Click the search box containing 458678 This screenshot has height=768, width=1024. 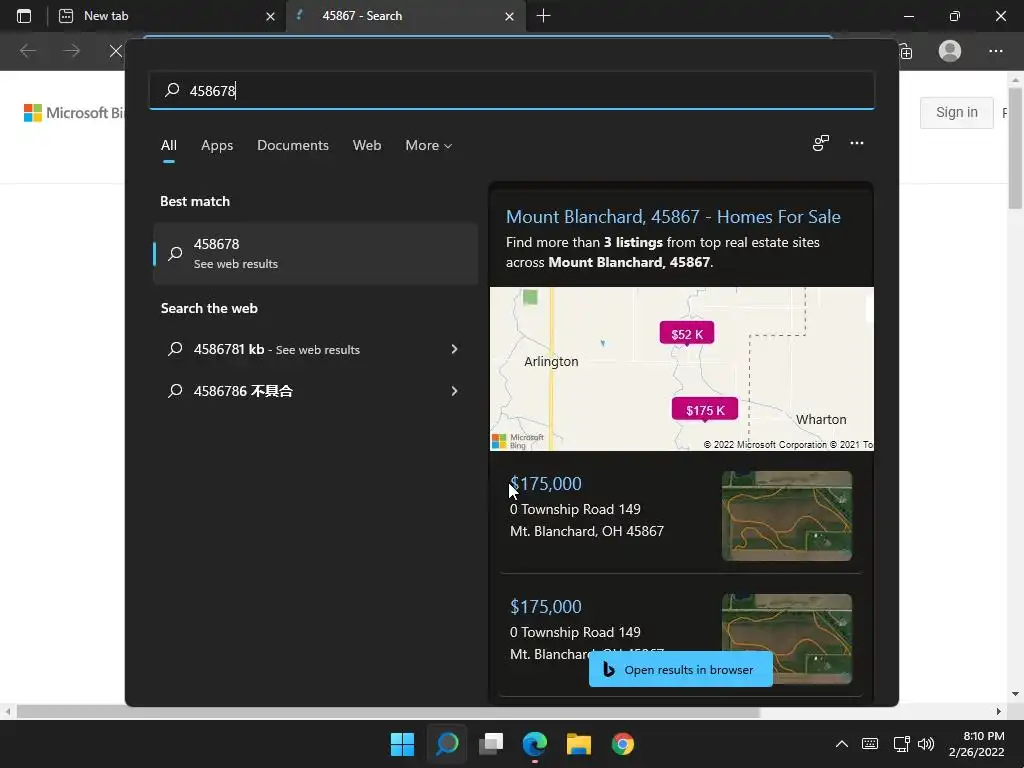(511, 90)
